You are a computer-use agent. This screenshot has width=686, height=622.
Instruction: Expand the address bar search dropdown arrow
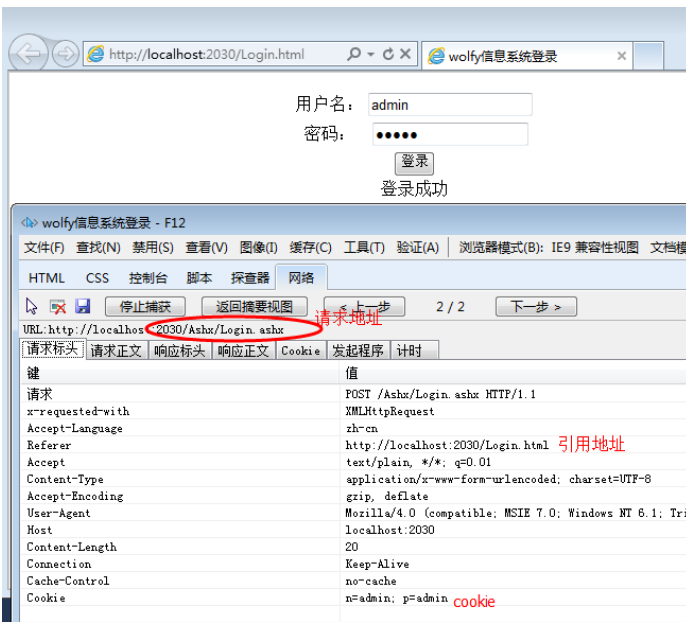point(371,55)
